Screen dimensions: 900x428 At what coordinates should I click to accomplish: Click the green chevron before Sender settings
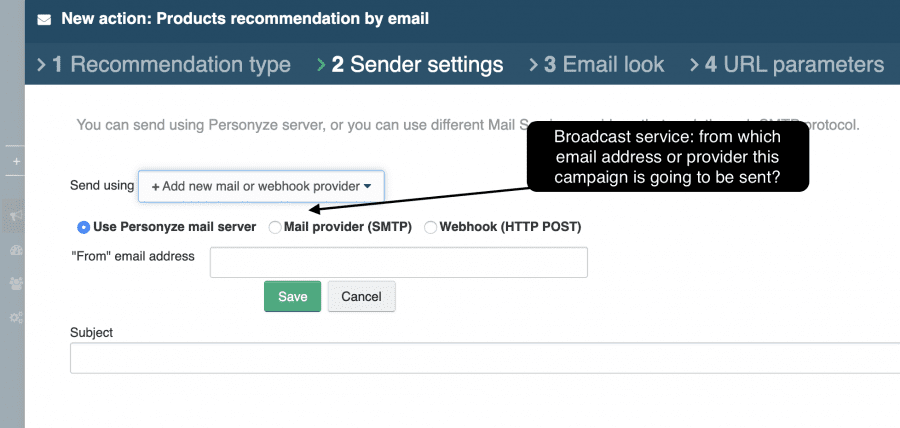pos(321,65)
